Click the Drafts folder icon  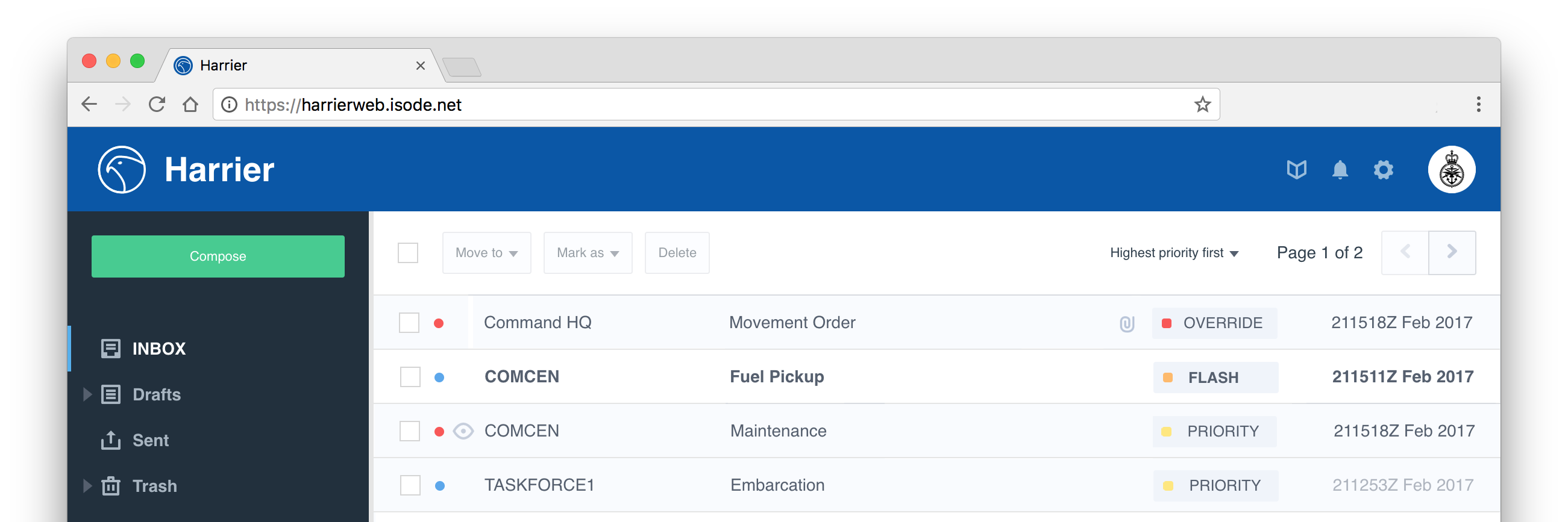[111, 394]
